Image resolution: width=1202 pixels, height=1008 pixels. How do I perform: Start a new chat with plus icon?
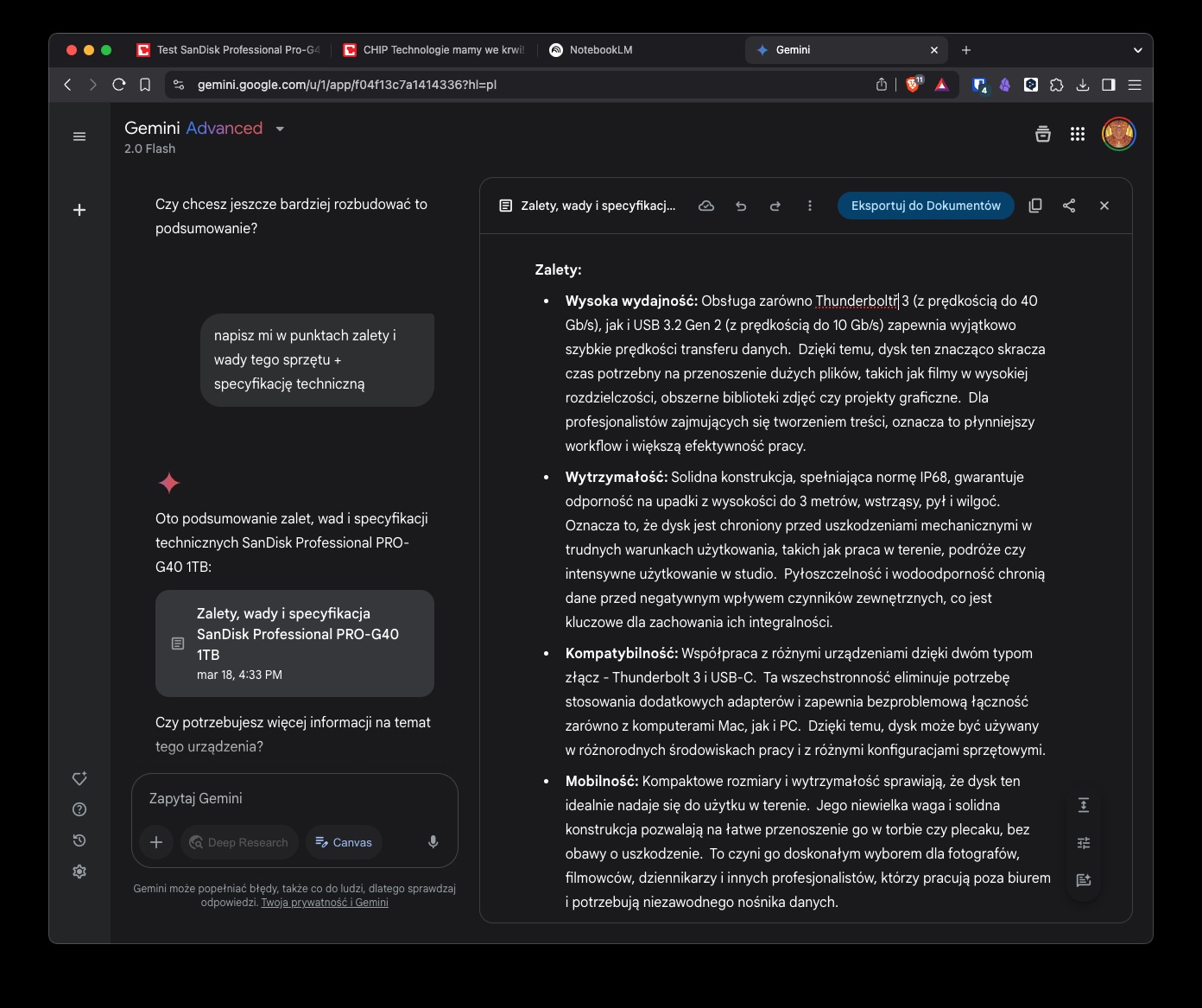click(79, 210)
